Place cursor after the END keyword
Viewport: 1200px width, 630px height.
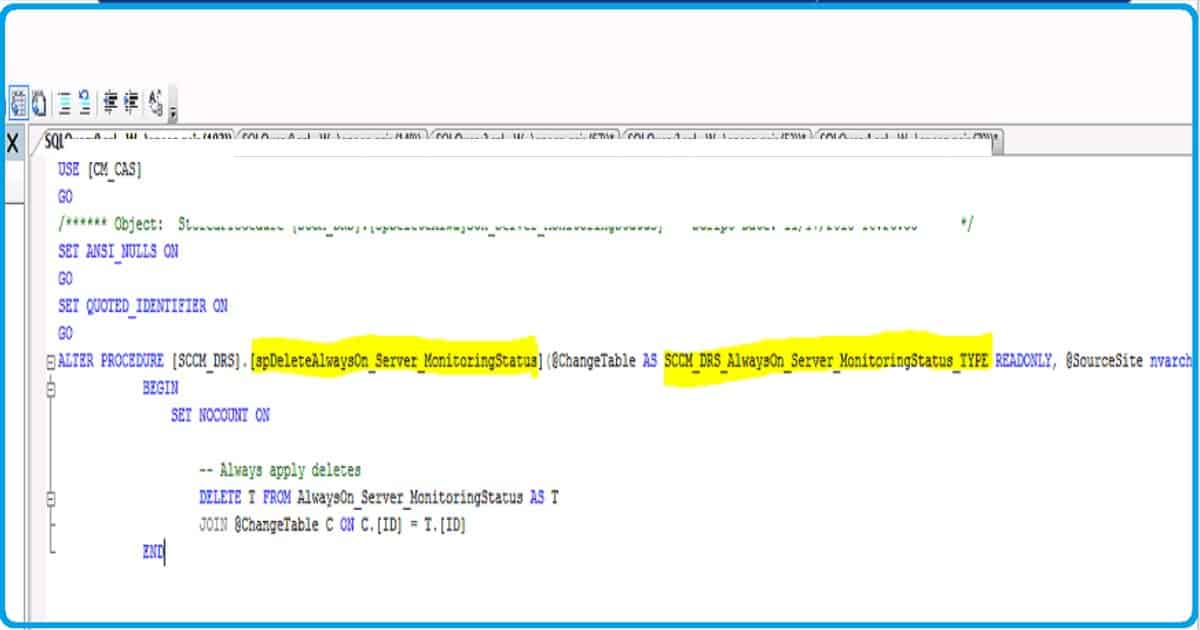pyautogui.click(x=165, y=551)
